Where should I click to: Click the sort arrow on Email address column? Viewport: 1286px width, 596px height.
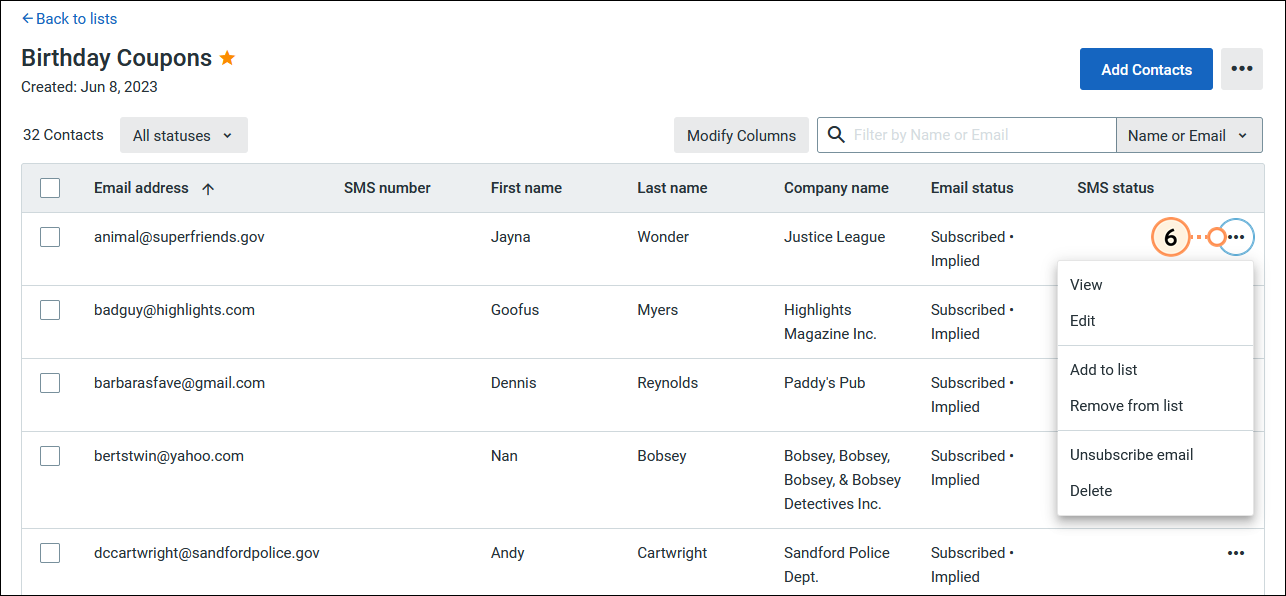[207, 187]
